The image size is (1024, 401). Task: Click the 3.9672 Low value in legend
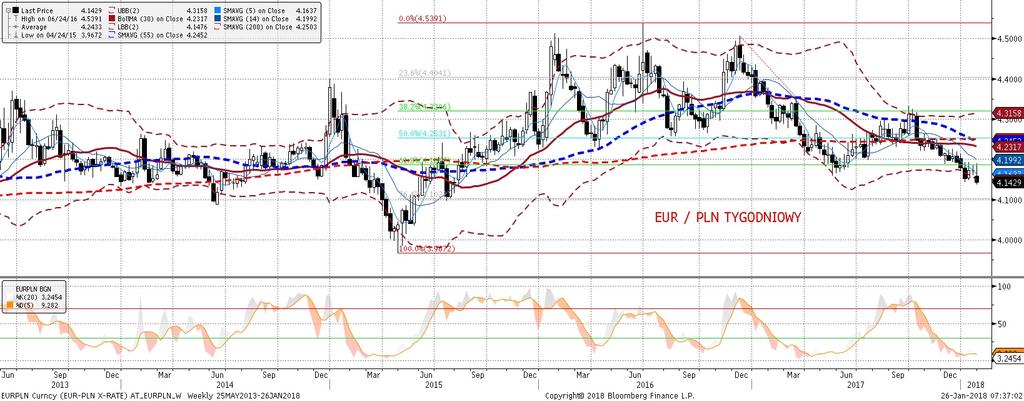click(x=91, y=35)
